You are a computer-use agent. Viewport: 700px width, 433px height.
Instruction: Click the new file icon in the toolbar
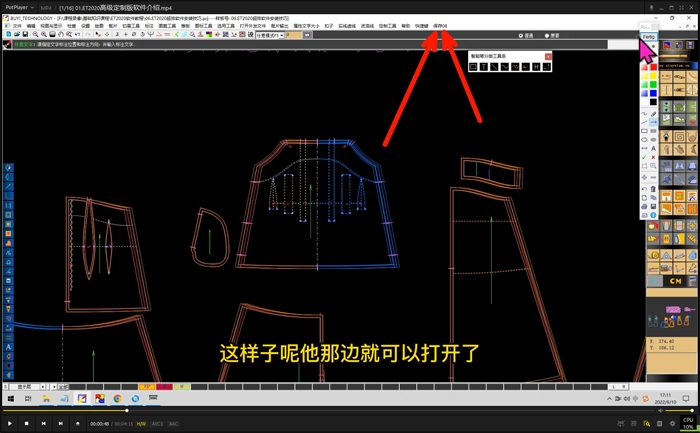[8, 34]
